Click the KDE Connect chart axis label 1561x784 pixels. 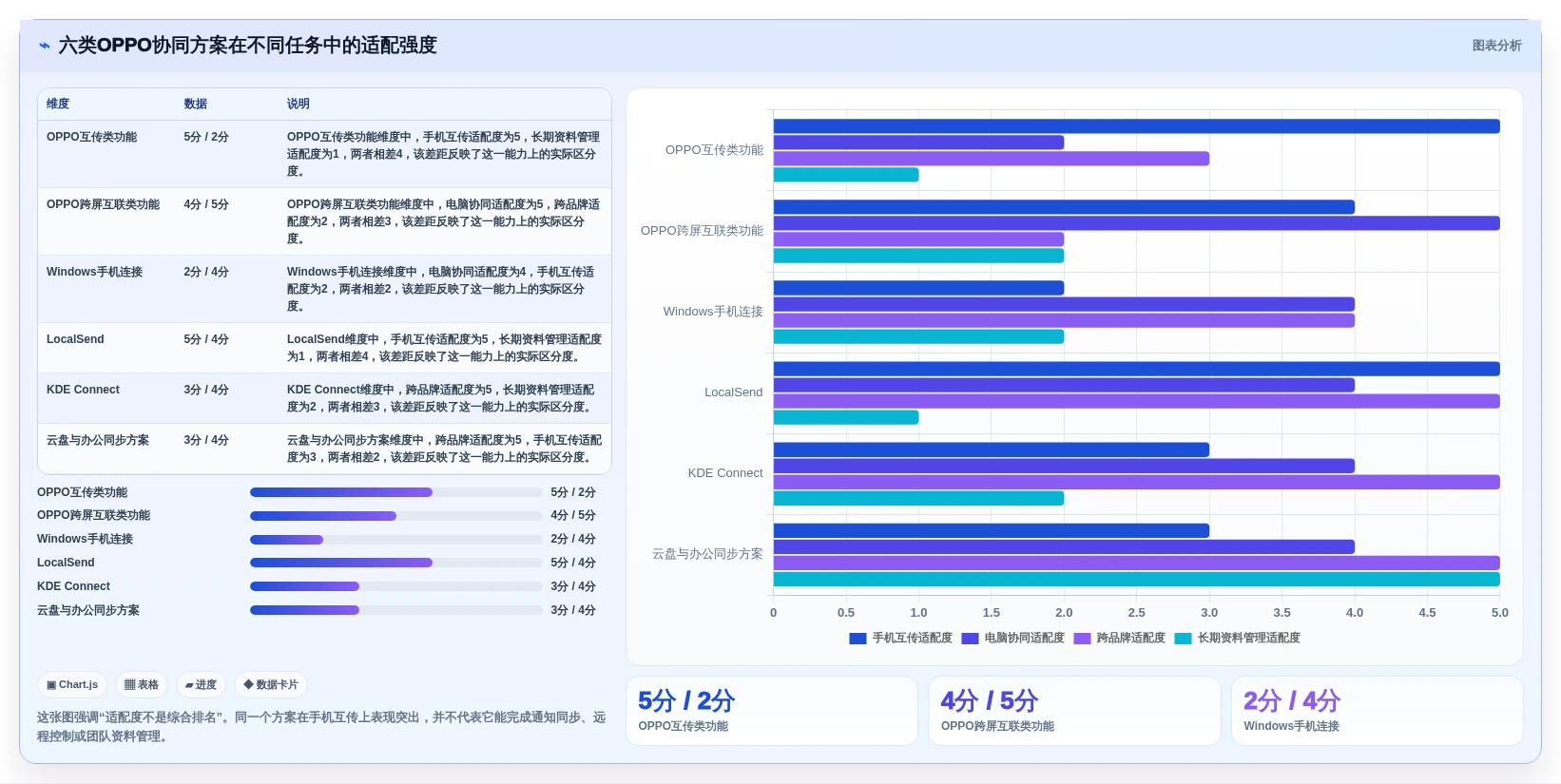point(725,473)
